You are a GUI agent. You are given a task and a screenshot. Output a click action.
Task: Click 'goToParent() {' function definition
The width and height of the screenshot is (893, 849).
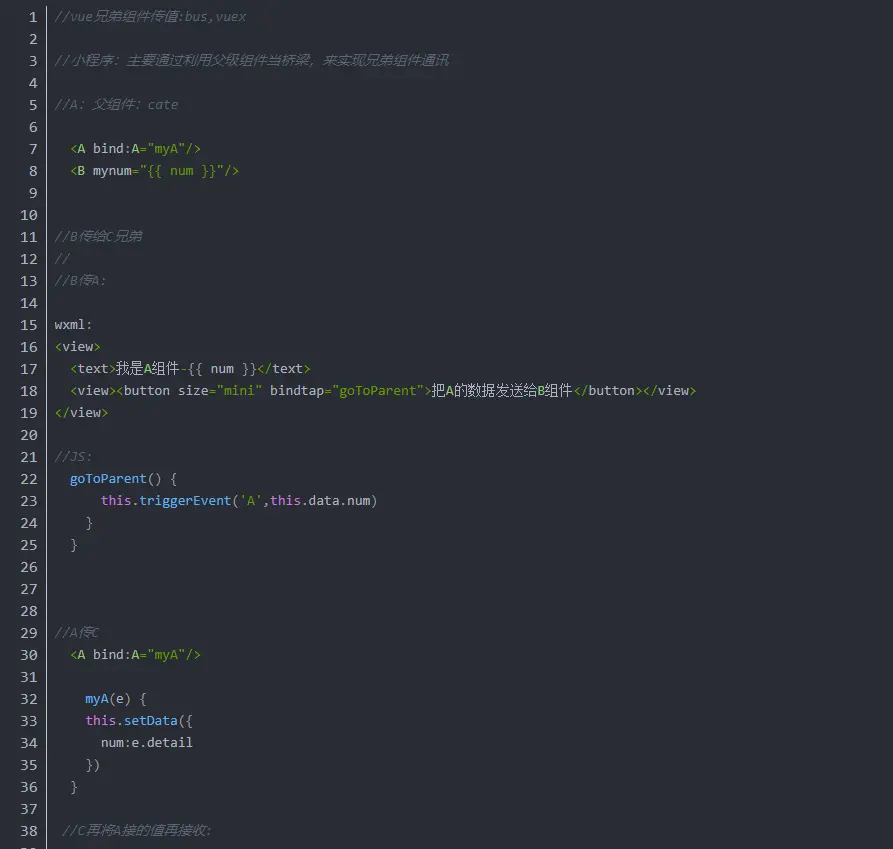coord(123,479)
